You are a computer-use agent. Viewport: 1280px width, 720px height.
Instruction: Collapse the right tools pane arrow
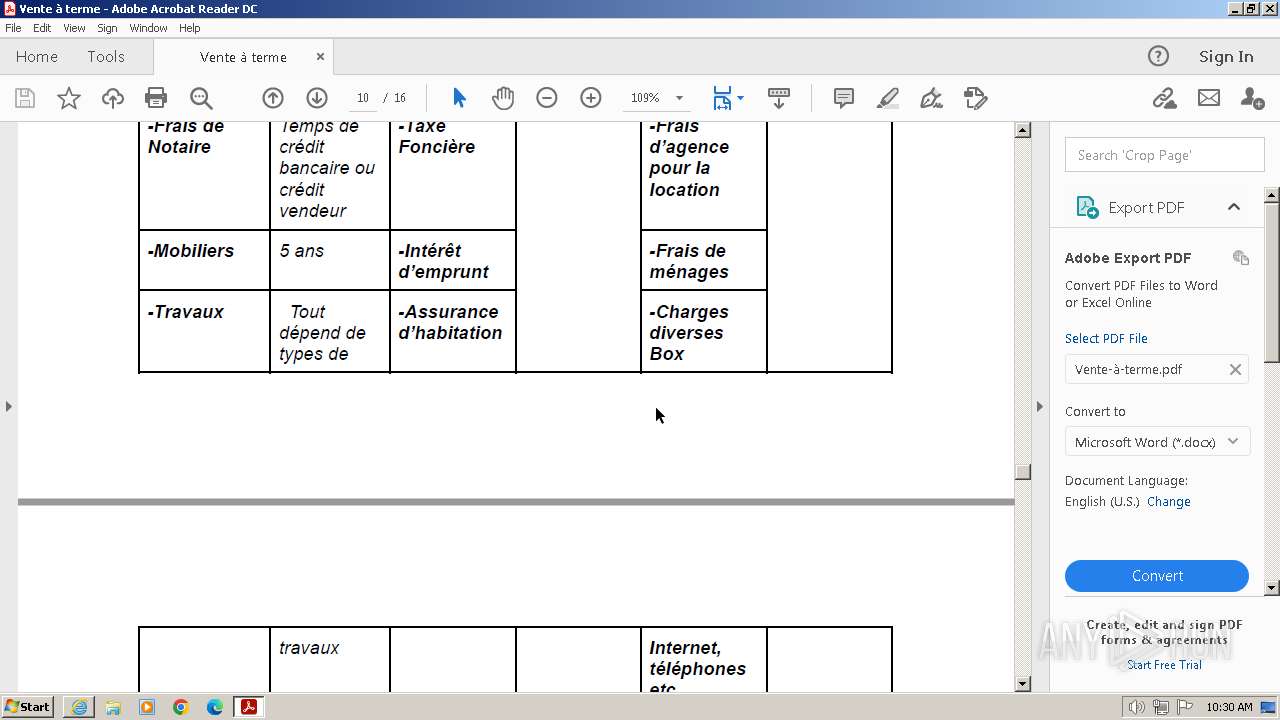(1039, 406)
